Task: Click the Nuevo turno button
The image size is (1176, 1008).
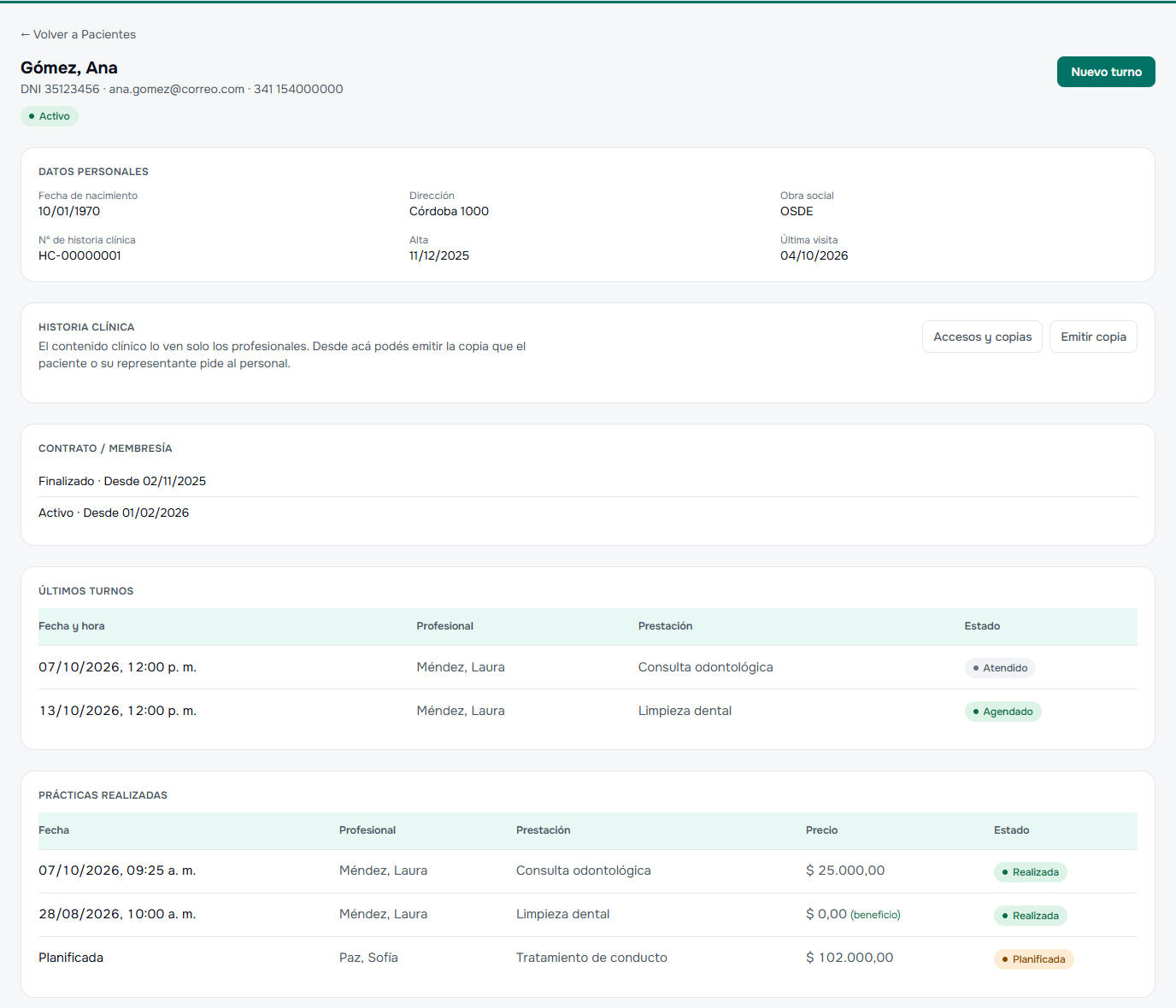Action: point(1106,72)
